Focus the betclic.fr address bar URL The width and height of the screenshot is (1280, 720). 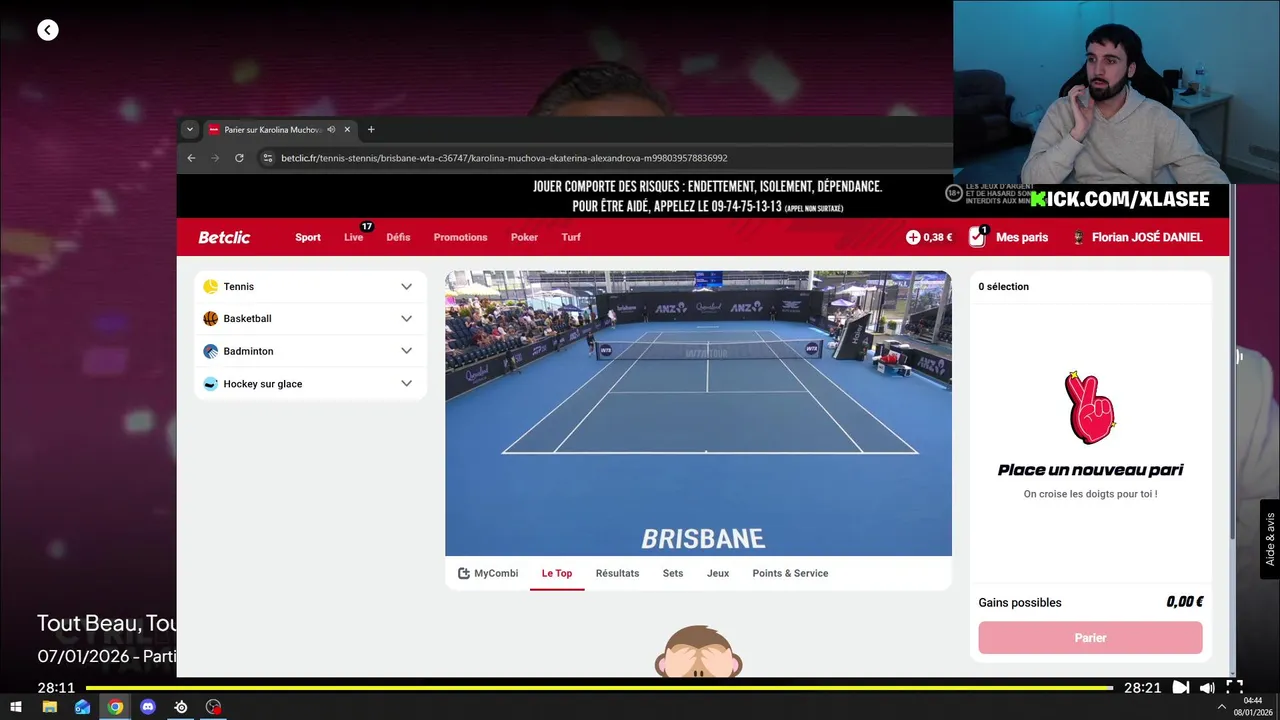pyautogui.click(x=504, y=158)
